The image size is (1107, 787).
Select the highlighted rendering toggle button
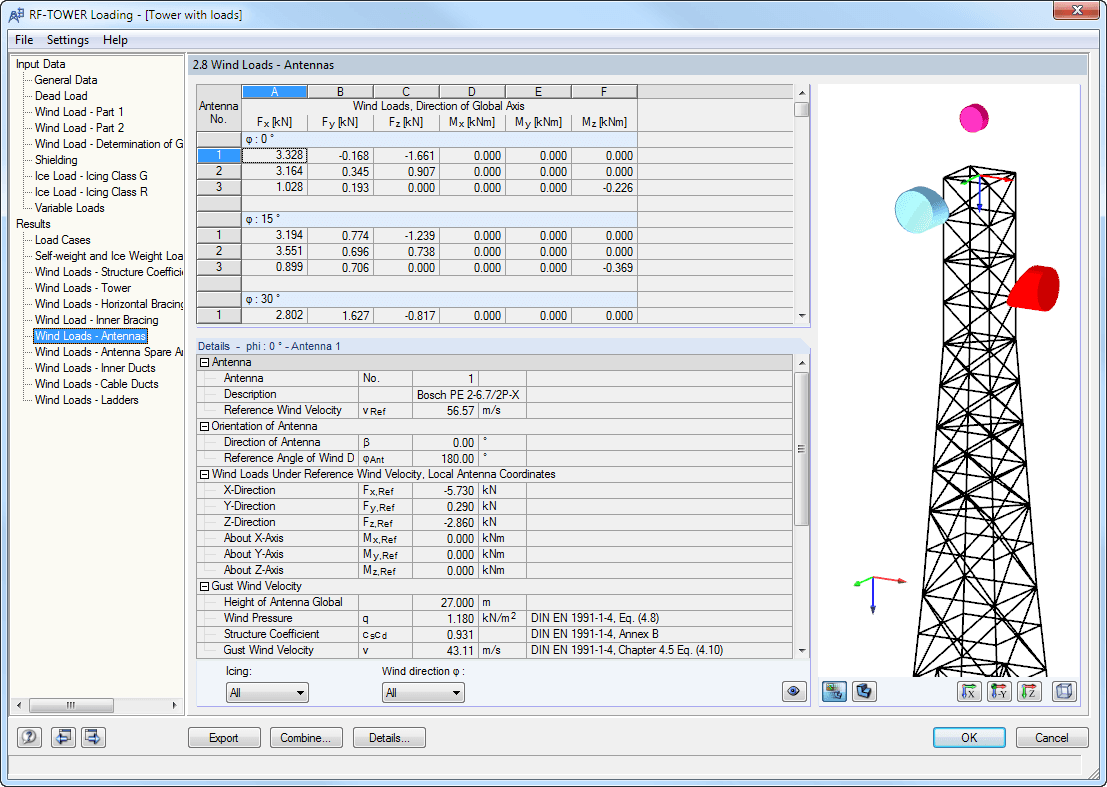[x=833, y=691]
